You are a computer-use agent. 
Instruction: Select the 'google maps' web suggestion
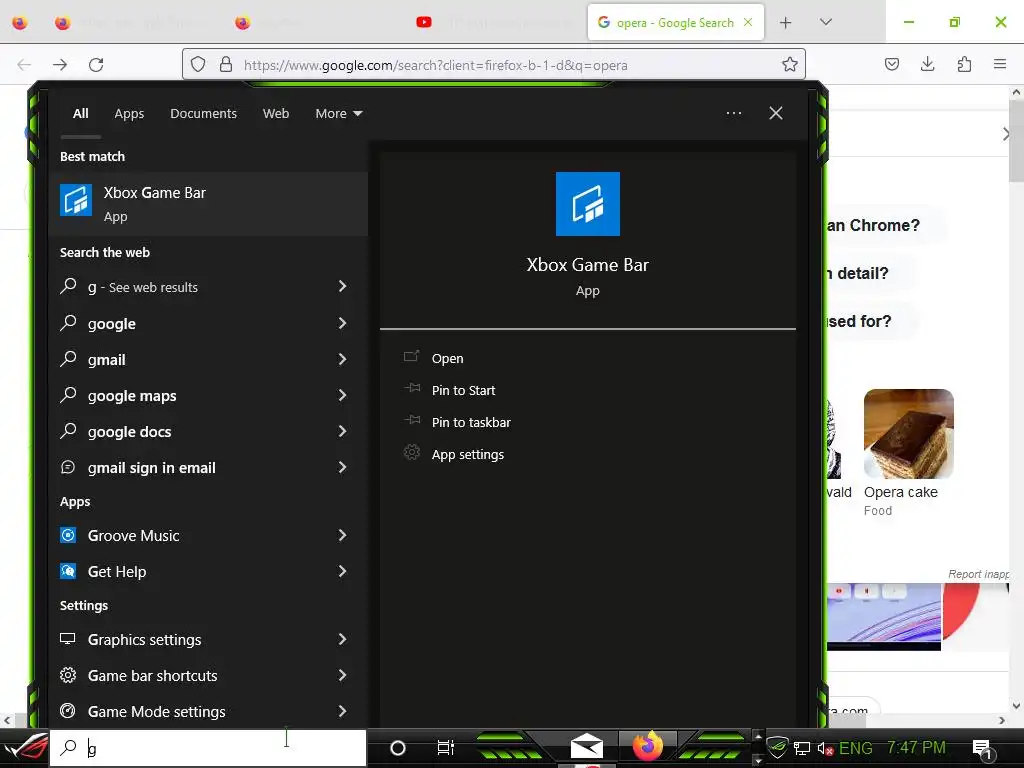tap(132, 396)
